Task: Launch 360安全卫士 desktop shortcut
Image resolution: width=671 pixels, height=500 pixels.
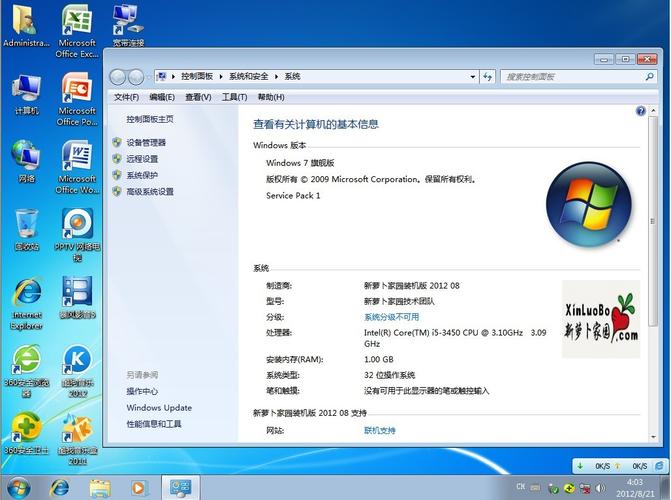Action: coord(27,433)
